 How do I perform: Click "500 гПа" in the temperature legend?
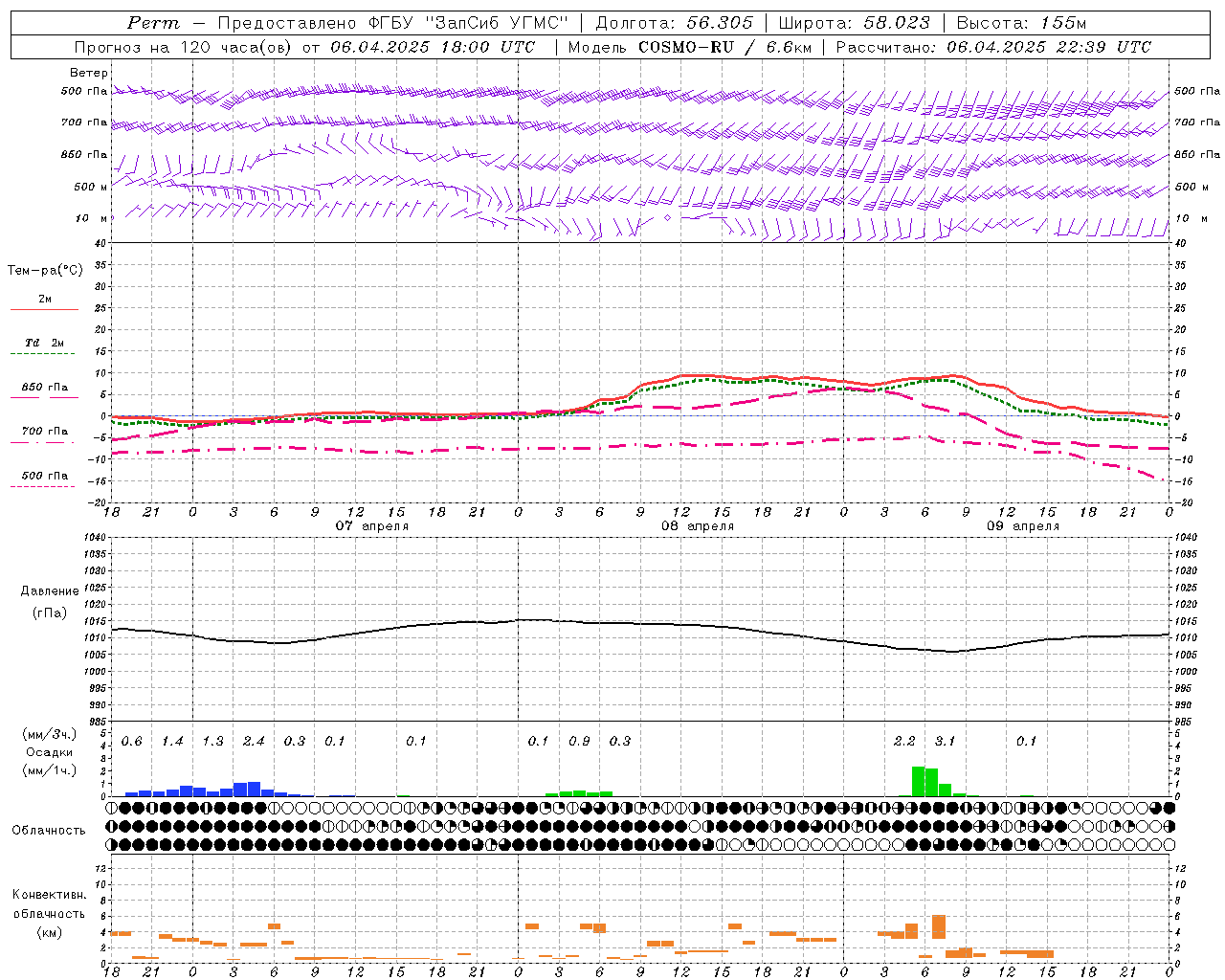pos(45,476)
